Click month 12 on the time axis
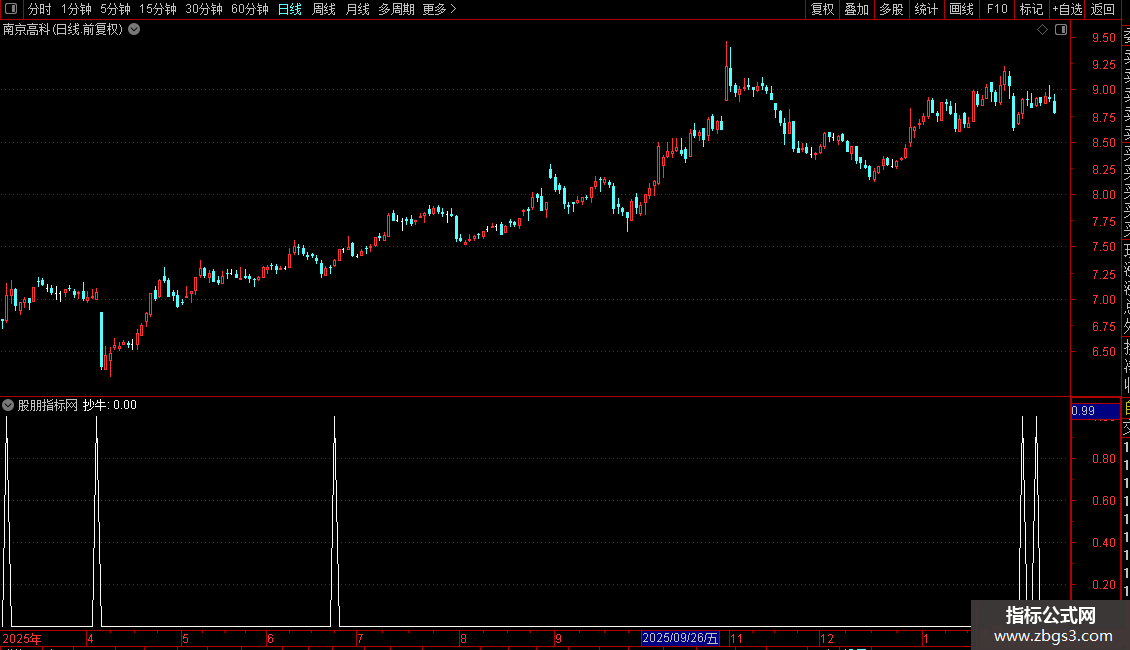Screen dimensions: 1130x650 (x=827, y=638)
